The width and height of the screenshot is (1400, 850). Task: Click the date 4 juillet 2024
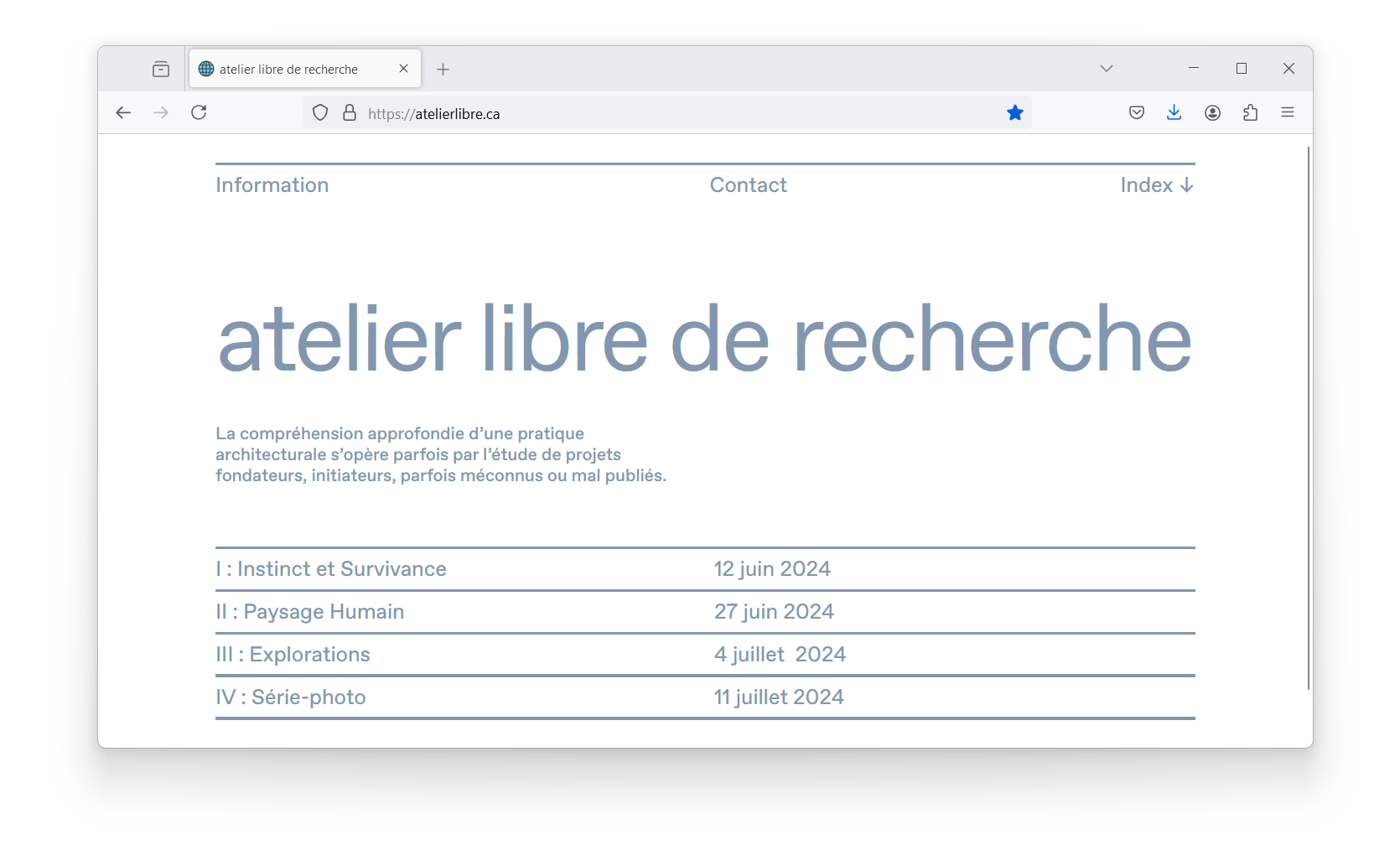(780, 655)
